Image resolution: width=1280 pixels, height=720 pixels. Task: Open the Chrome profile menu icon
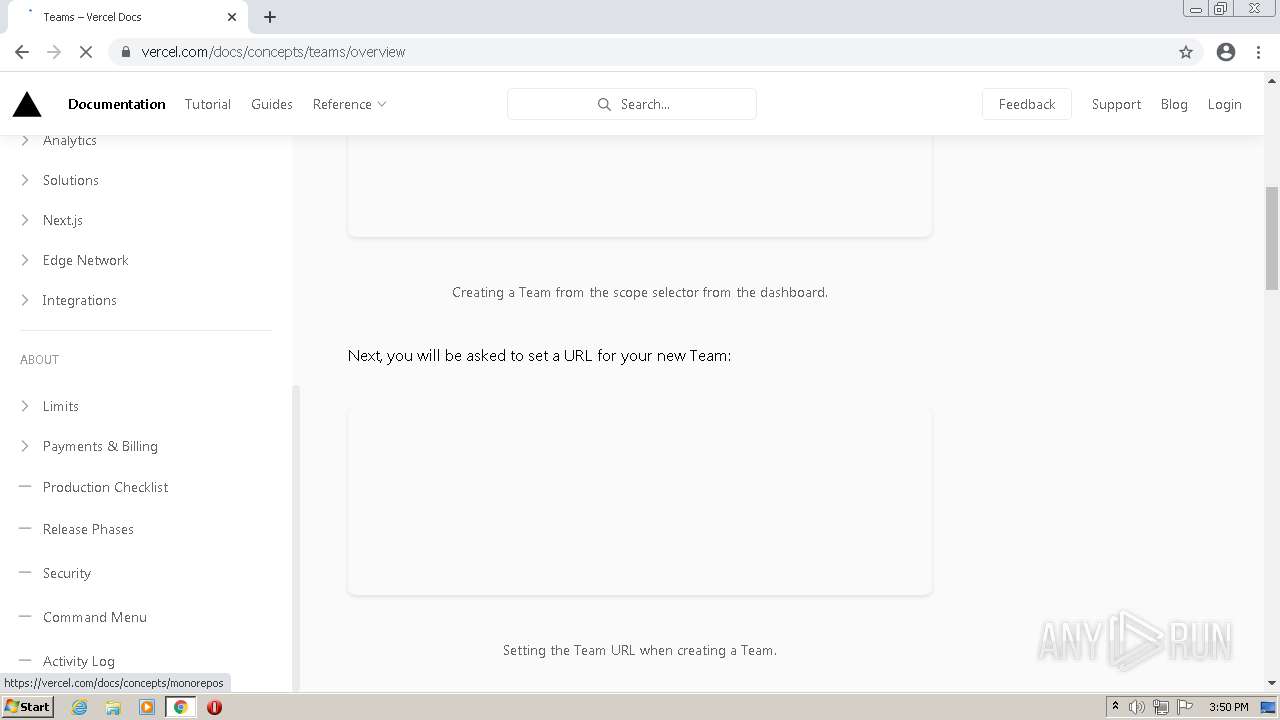click(1226, 52)
